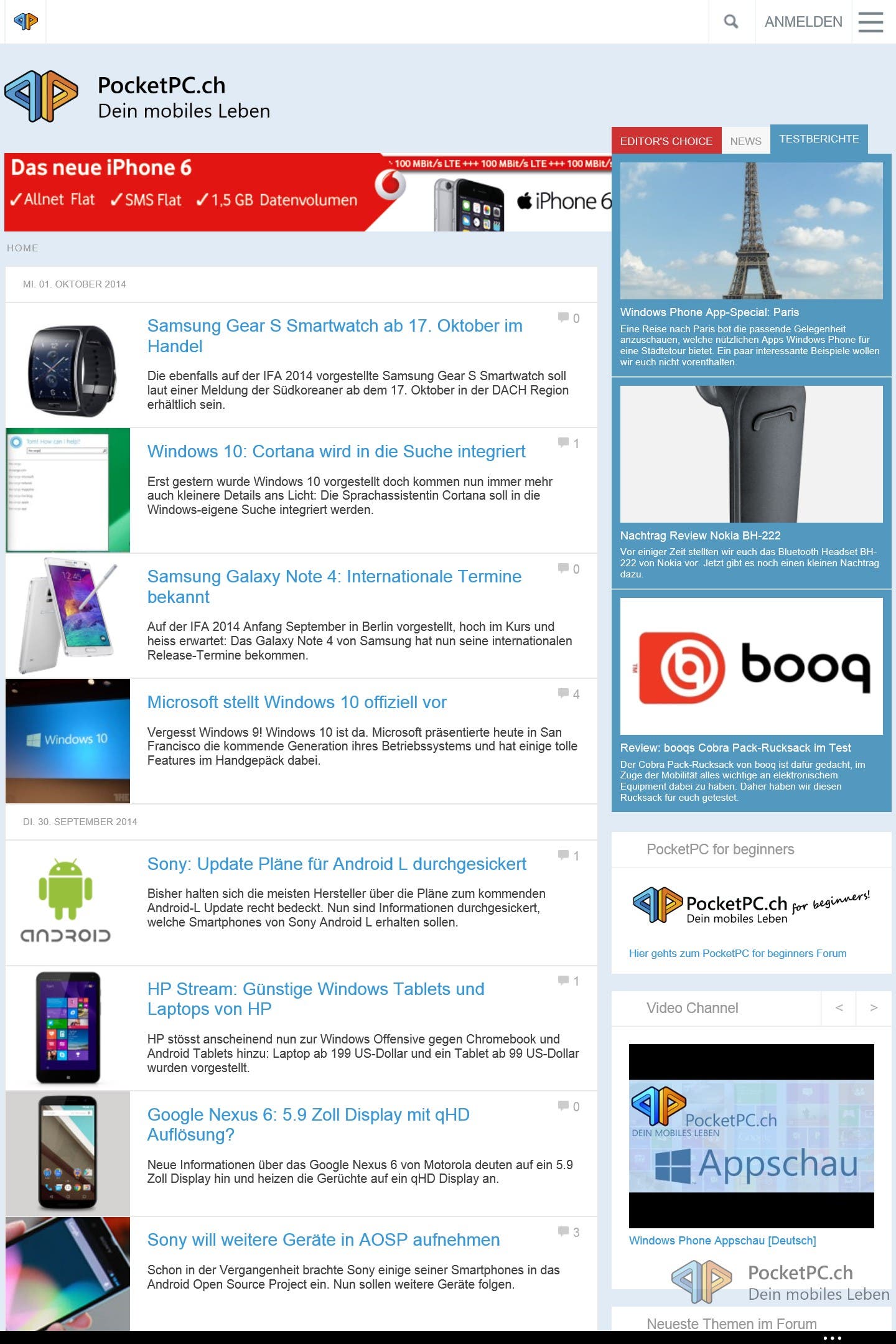Go to previous video in Video Channel
The height and width of the screenshot is (1344, 896).
coord(839,1007)
